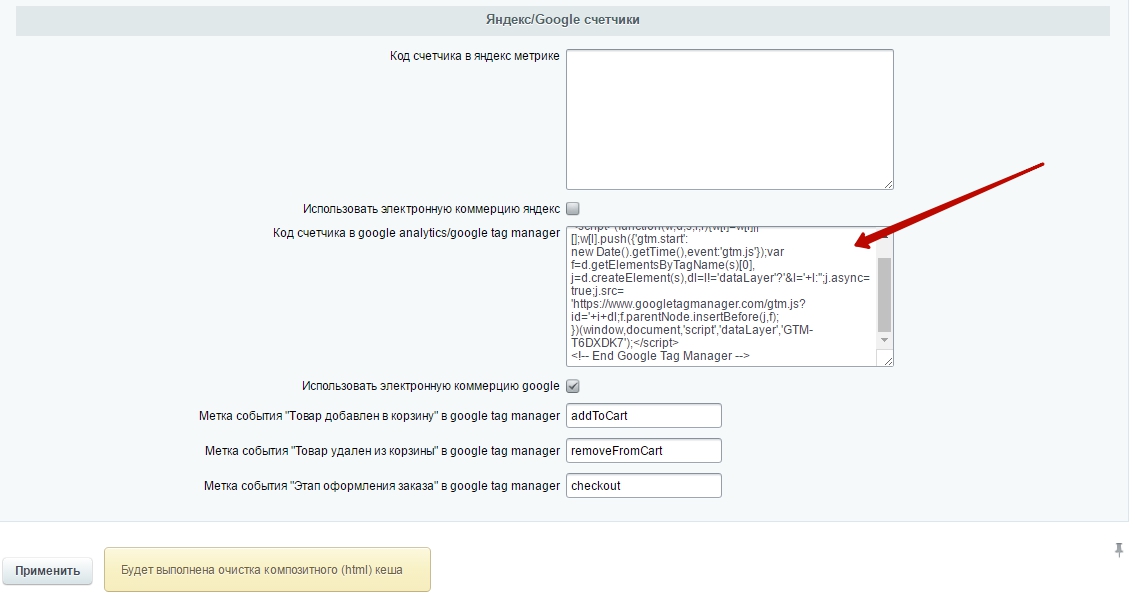Screen dimensions: 1135x595
Task: Click the composite cache clearing notice
Action: pyautogui.click(x=267, y=570)
